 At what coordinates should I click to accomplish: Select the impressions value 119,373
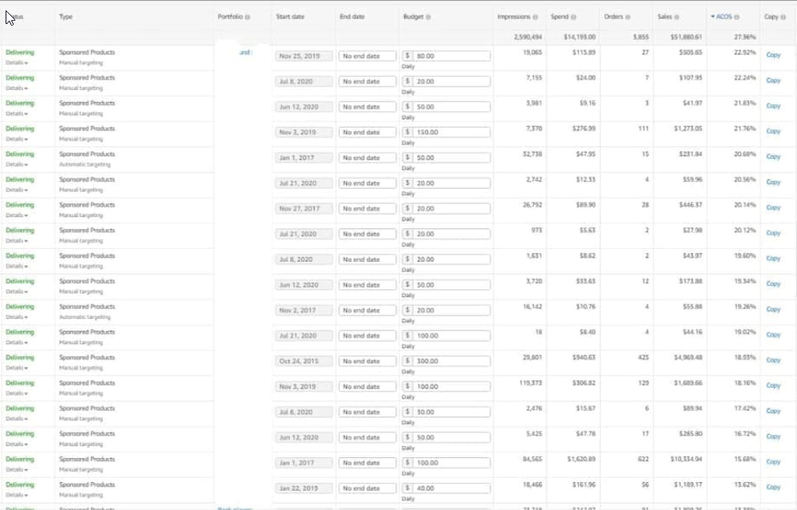531,383
